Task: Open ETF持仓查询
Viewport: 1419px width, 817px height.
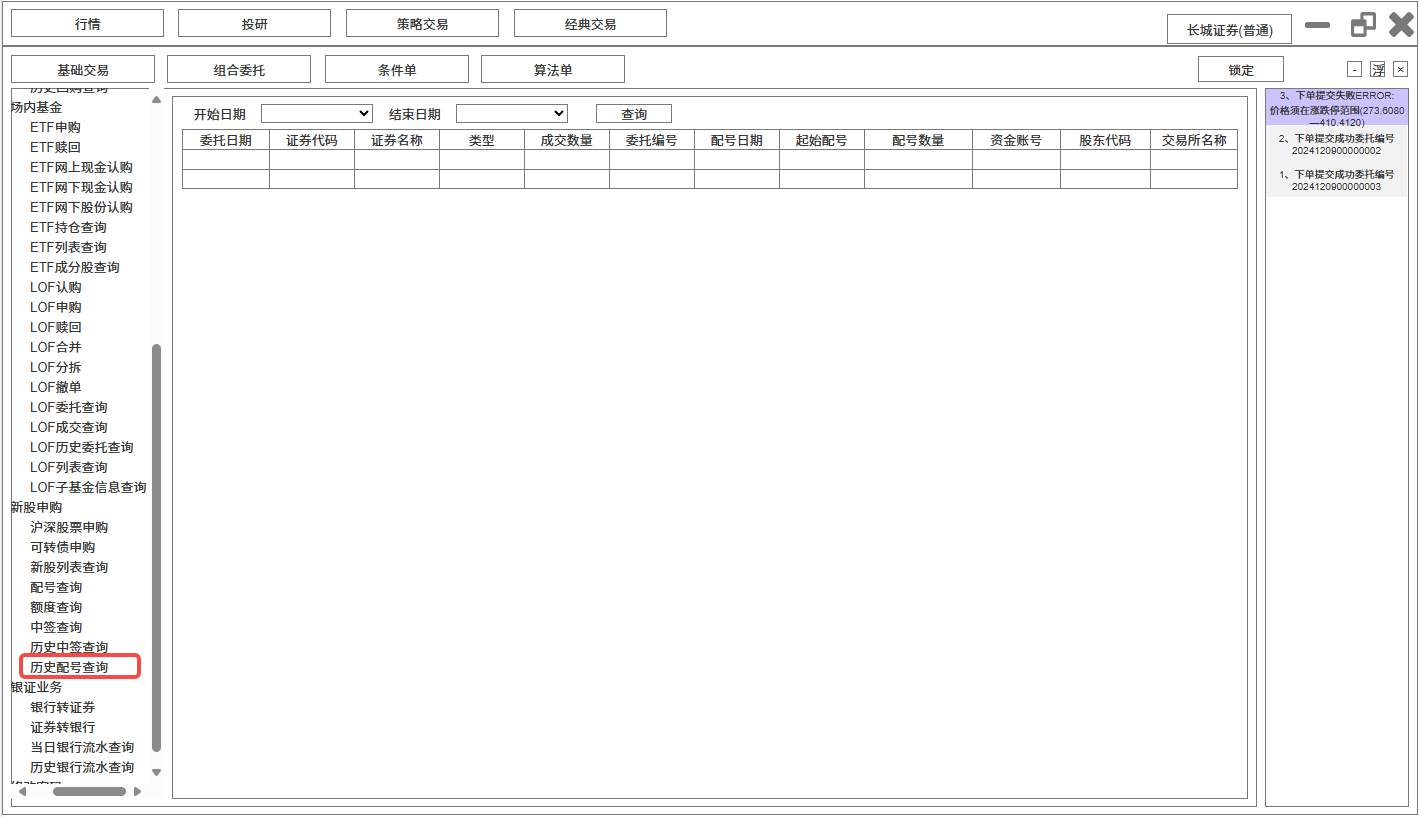Action: (x=68, y=227)
